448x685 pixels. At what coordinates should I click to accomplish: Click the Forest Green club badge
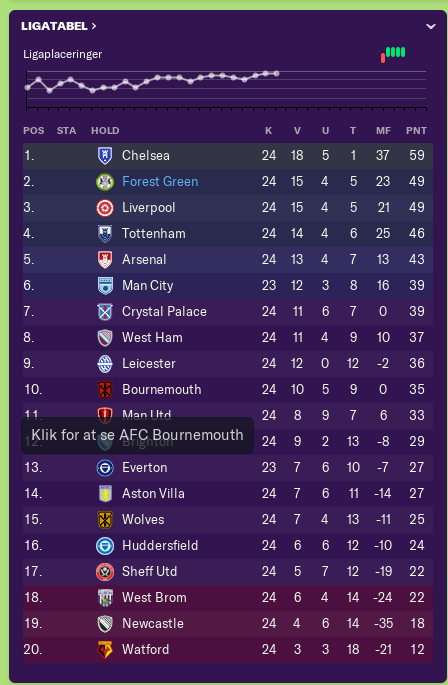105,182
